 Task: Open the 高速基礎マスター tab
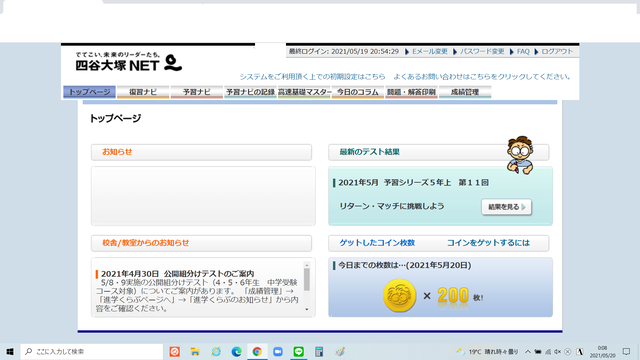tap(304, 92)
